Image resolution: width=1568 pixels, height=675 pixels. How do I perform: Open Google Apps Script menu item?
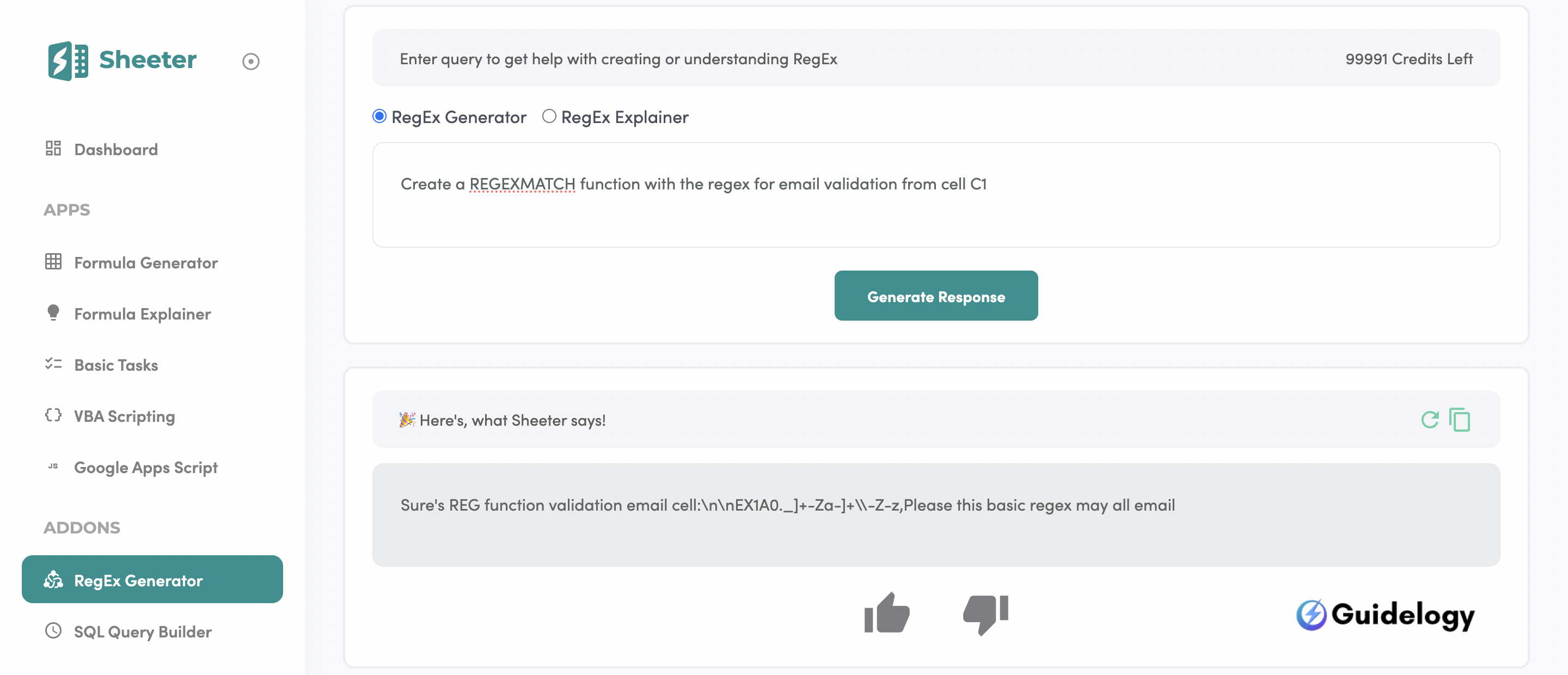click(145, 467)
